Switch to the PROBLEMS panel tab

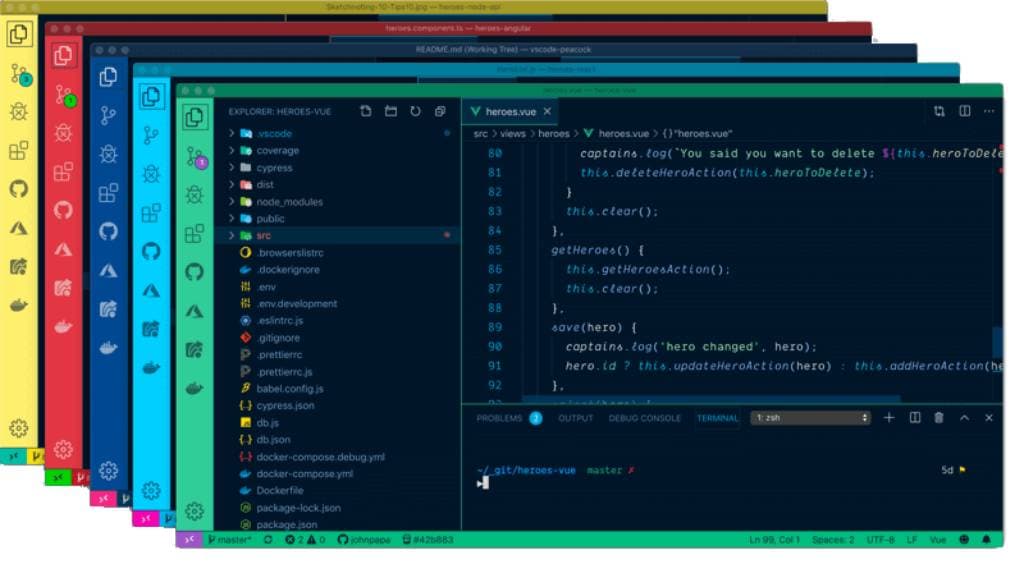coord(499,418)
